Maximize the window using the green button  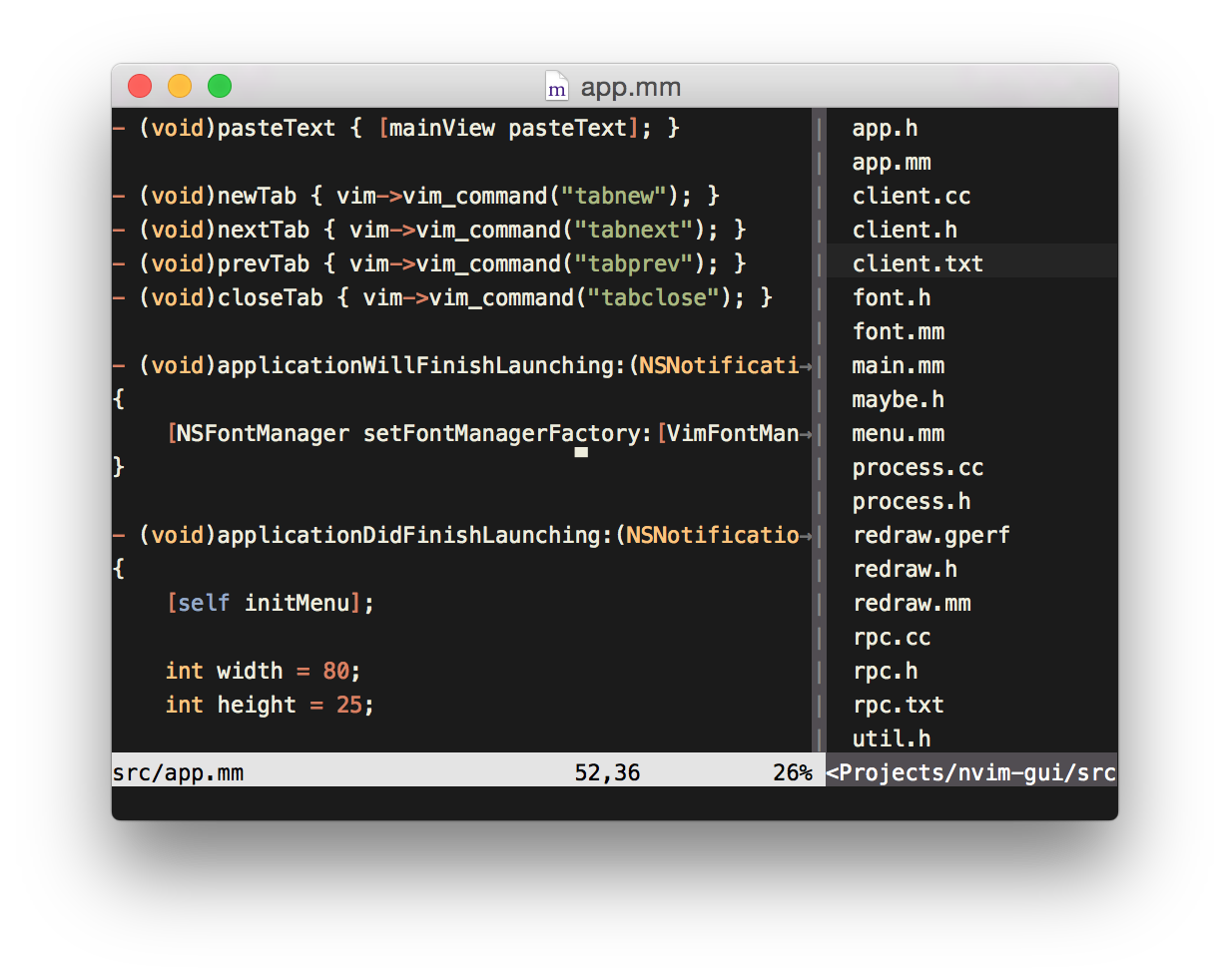click(x=220, y=86)
